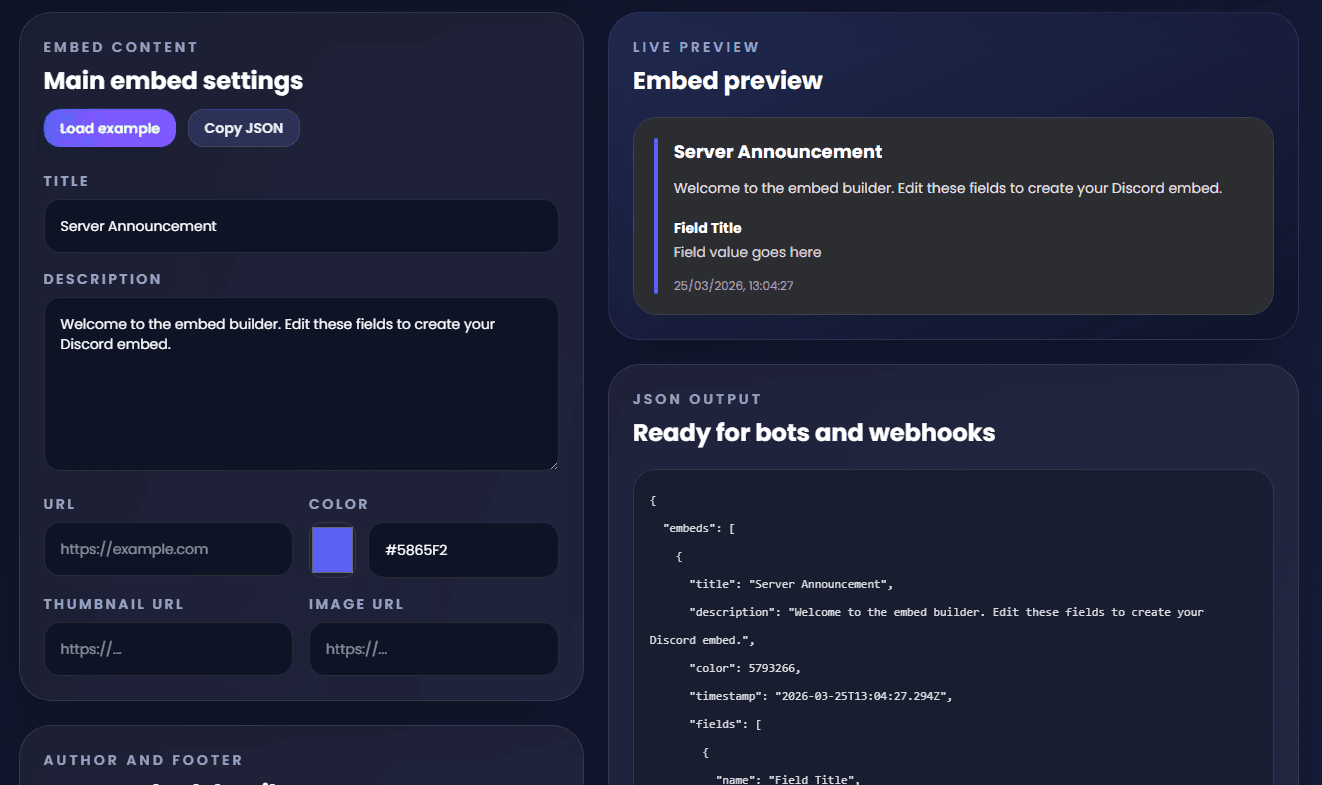
Task: Click the URL field showing example.com placeholder
Action: (x=167, y=549)
